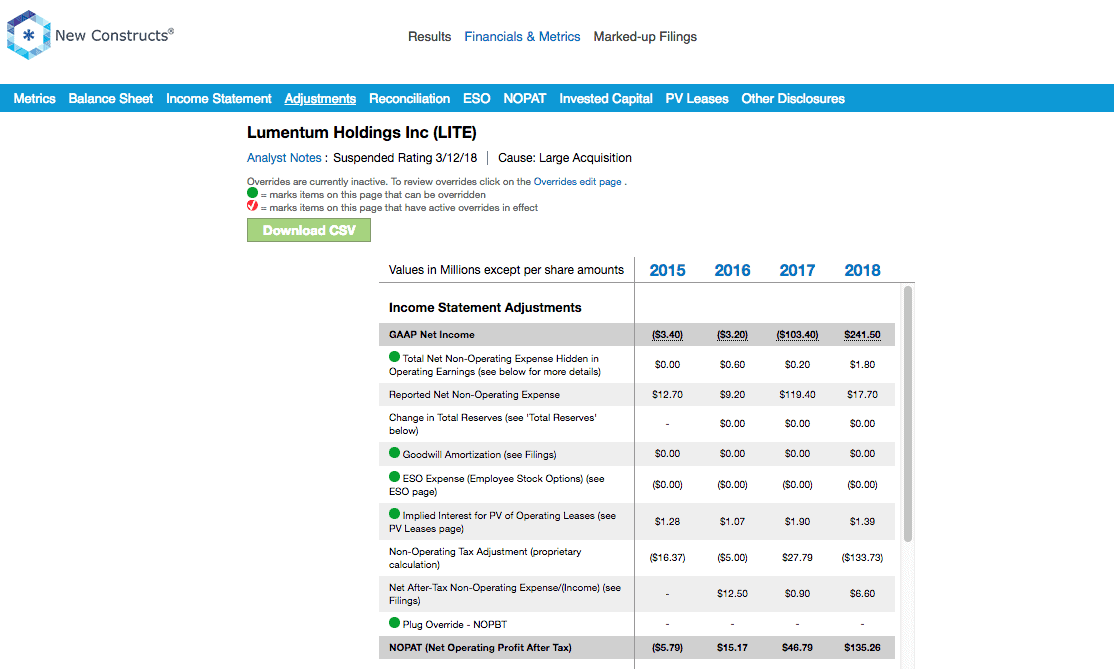The image size is (1114, 669).
Task: Click Reported Net Non-Operating Expense row label
Action: coord(474,395)
